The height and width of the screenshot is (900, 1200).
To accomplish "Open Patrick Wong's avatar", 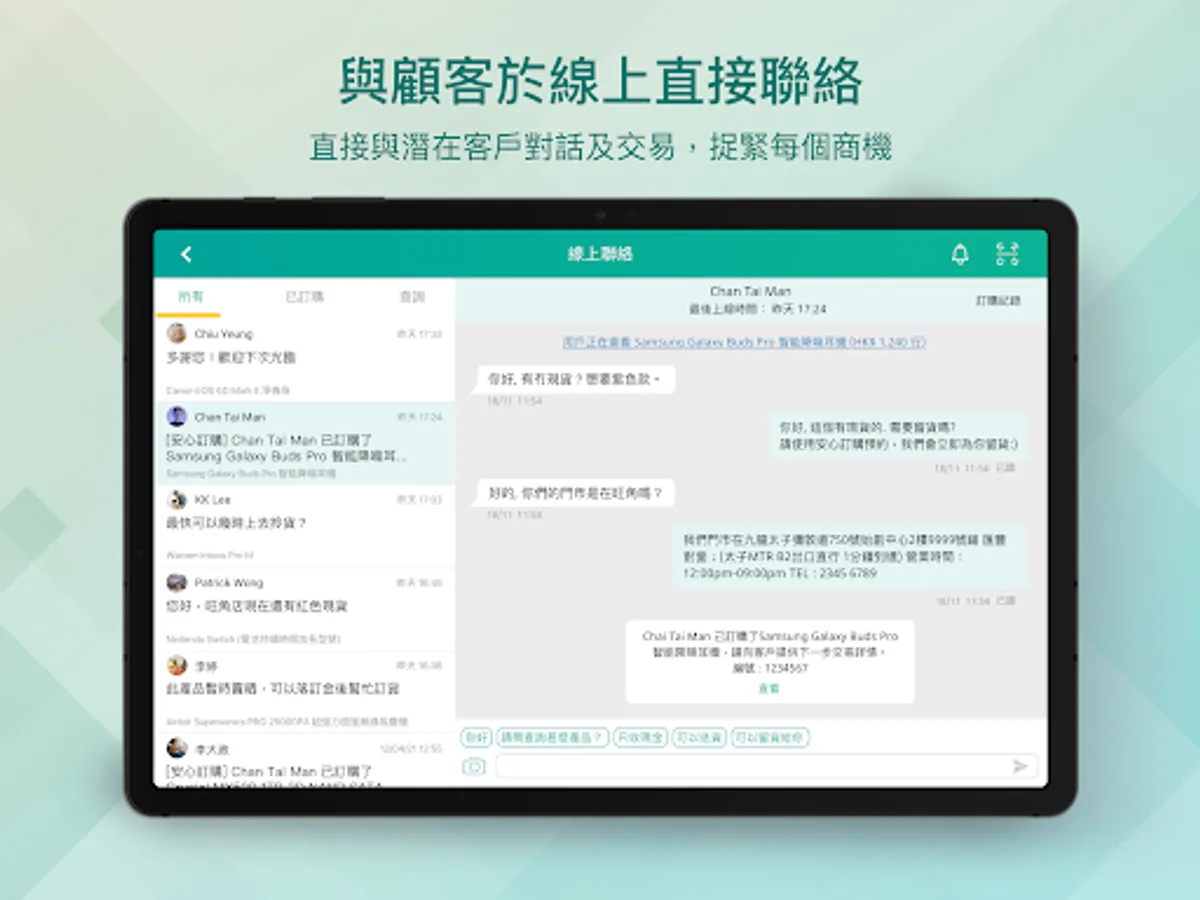I will [x=177, y=583].
